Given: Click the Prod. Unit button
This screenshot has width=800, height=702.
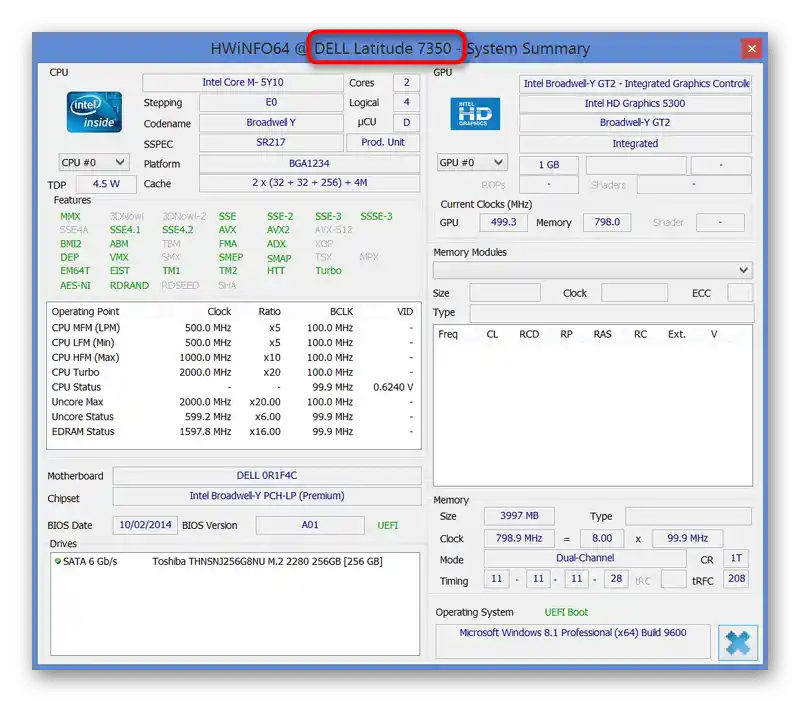Looking at the screenshot, I should click(x=383, y=142).
